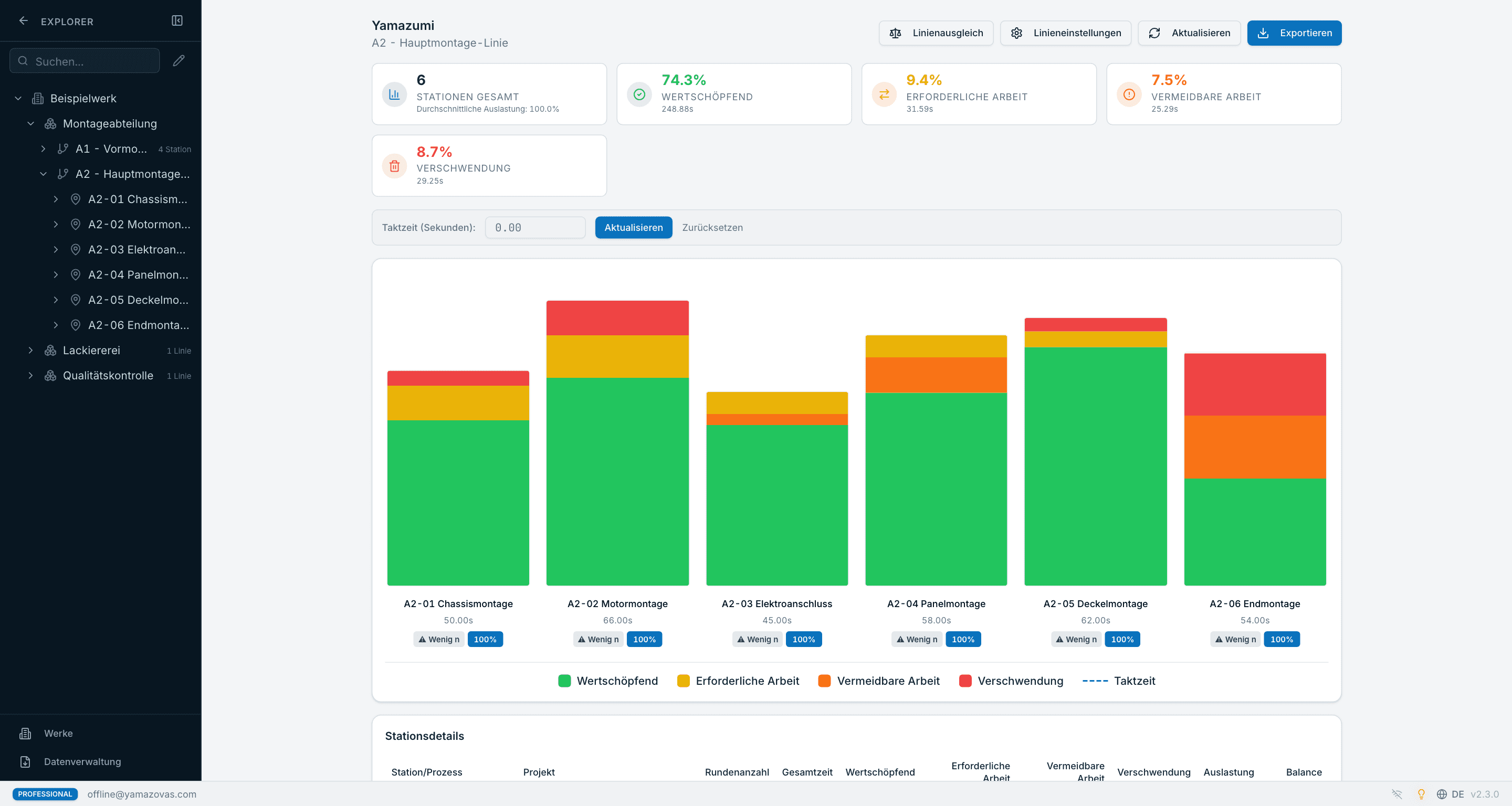Open the globe language selector DE

1449,794
